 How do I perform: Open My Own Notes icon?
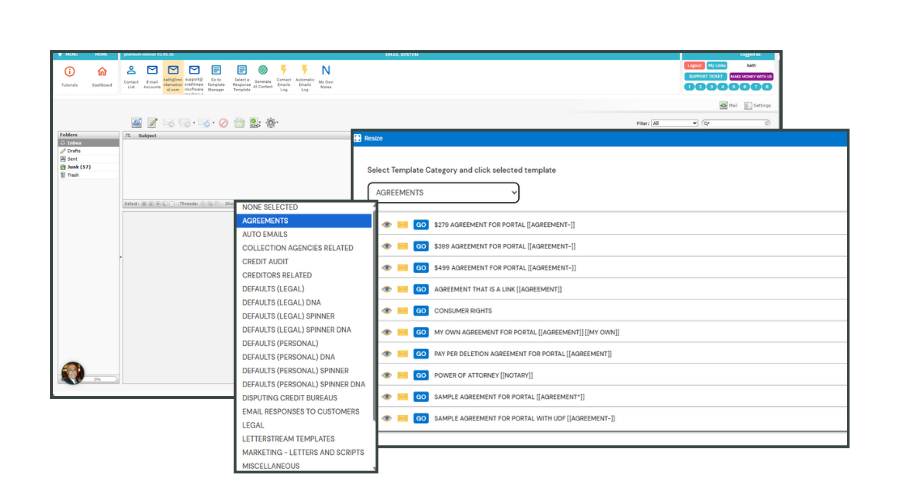(x=325, y=70)
